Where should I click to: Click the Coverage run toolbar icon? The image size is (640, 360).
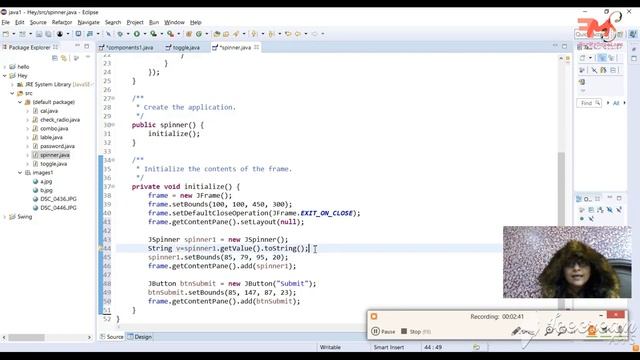(x=153, y=34)
